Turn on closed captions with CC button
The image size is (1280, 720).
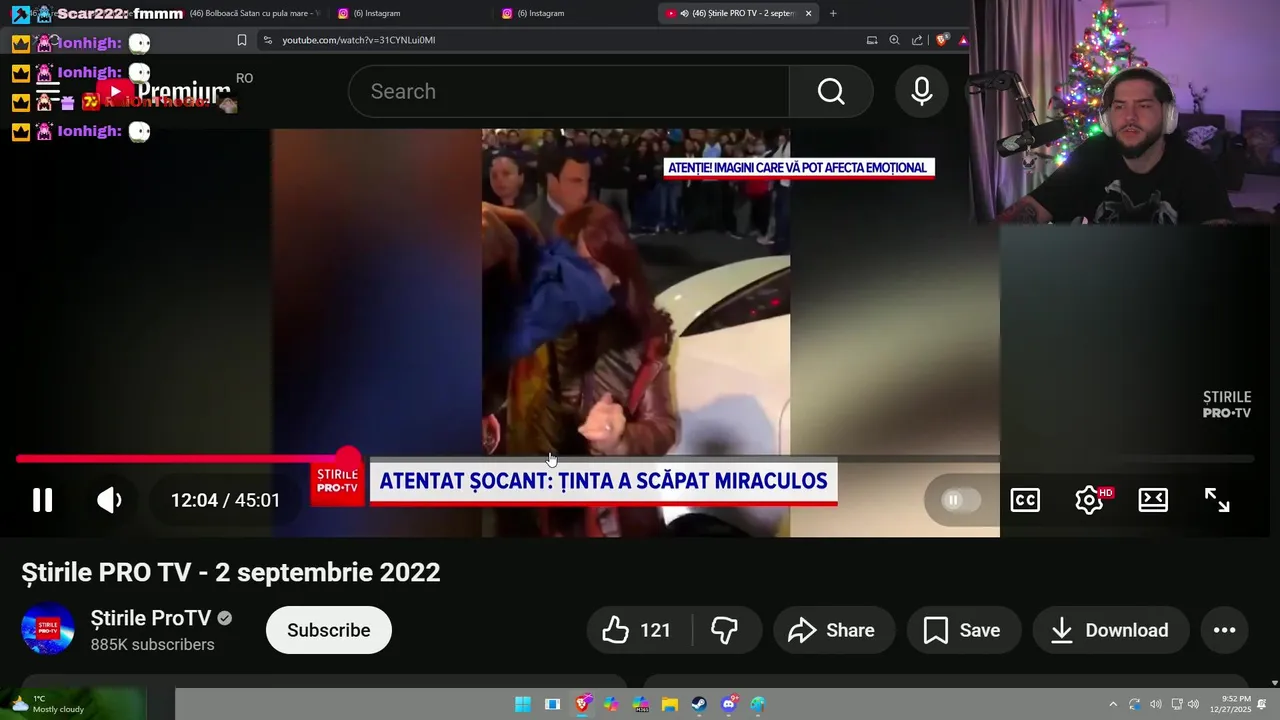click(x=1025, y=500)
